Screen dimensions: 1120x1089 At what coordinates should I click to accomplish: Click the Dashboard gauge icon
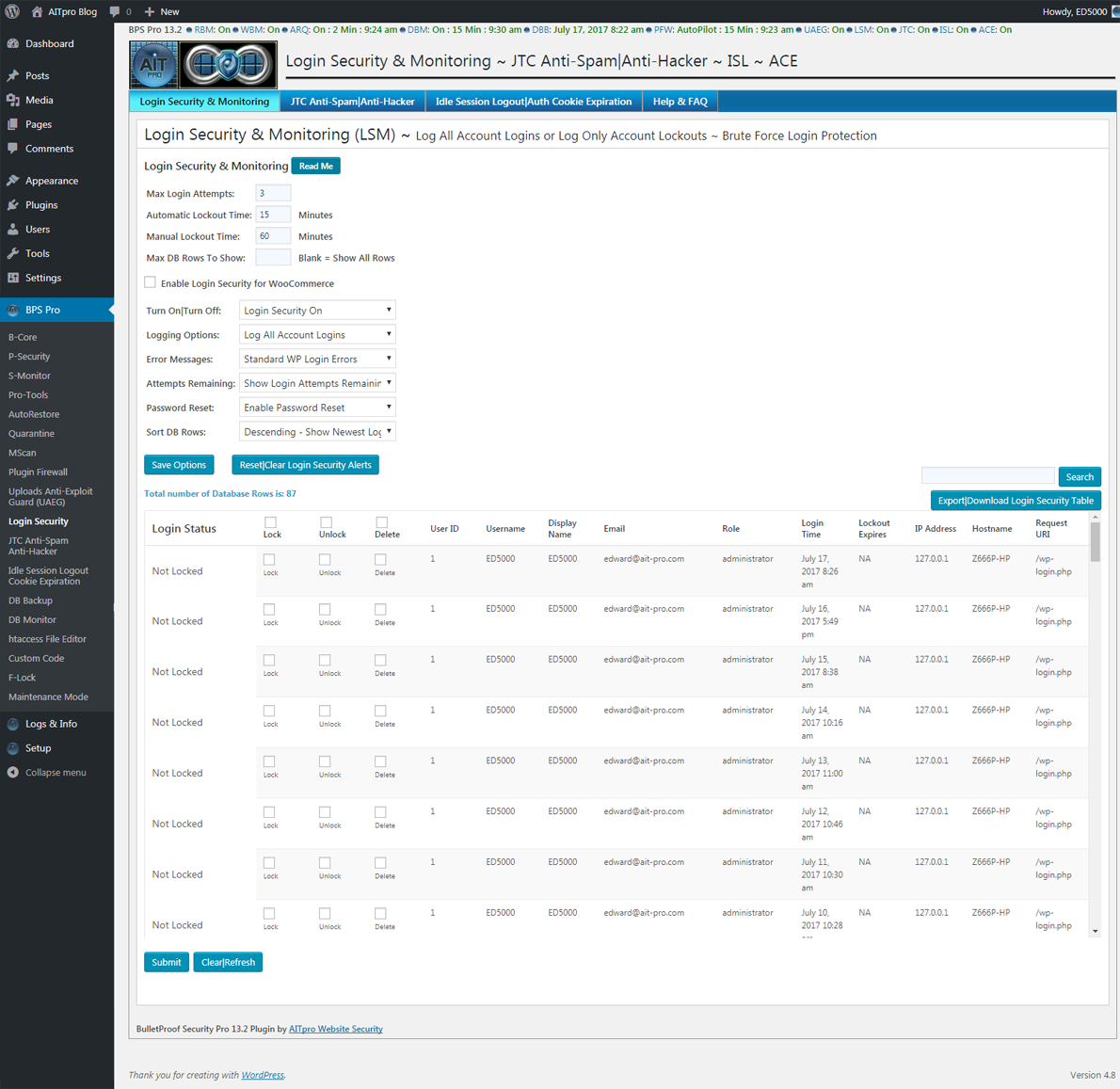(x=13, y=43)
